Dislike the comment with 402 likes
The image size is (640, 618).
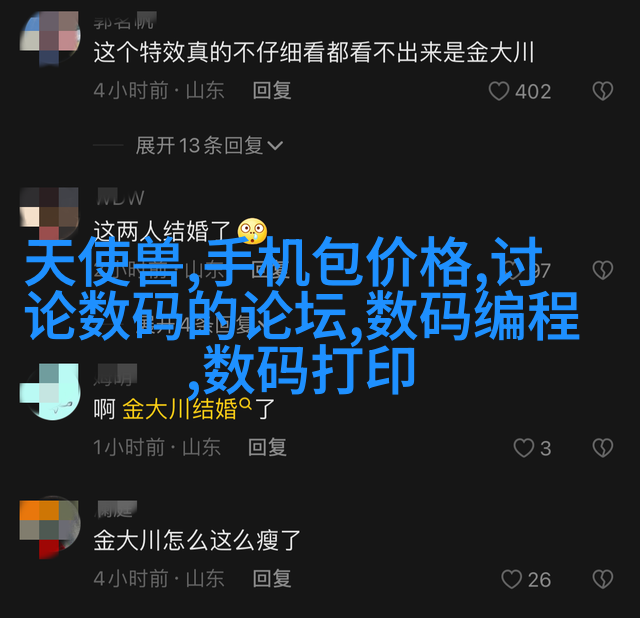[603, 91]
